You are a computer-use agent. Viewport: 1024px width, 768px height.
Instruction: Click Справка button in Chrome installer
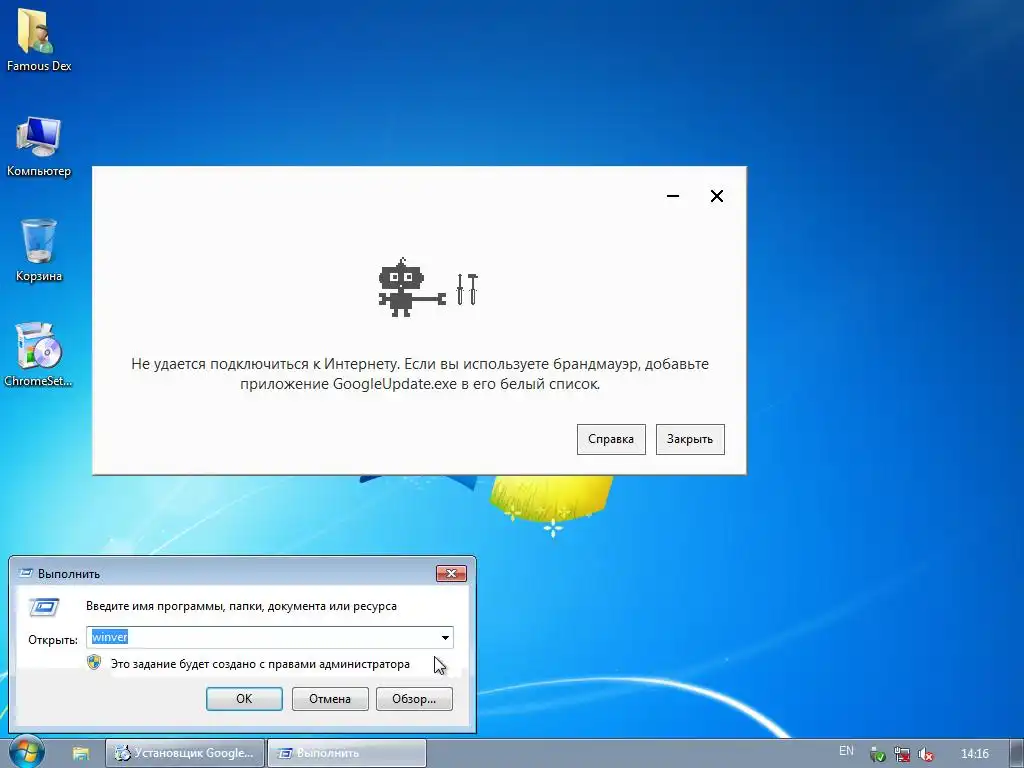coord(611,439)
